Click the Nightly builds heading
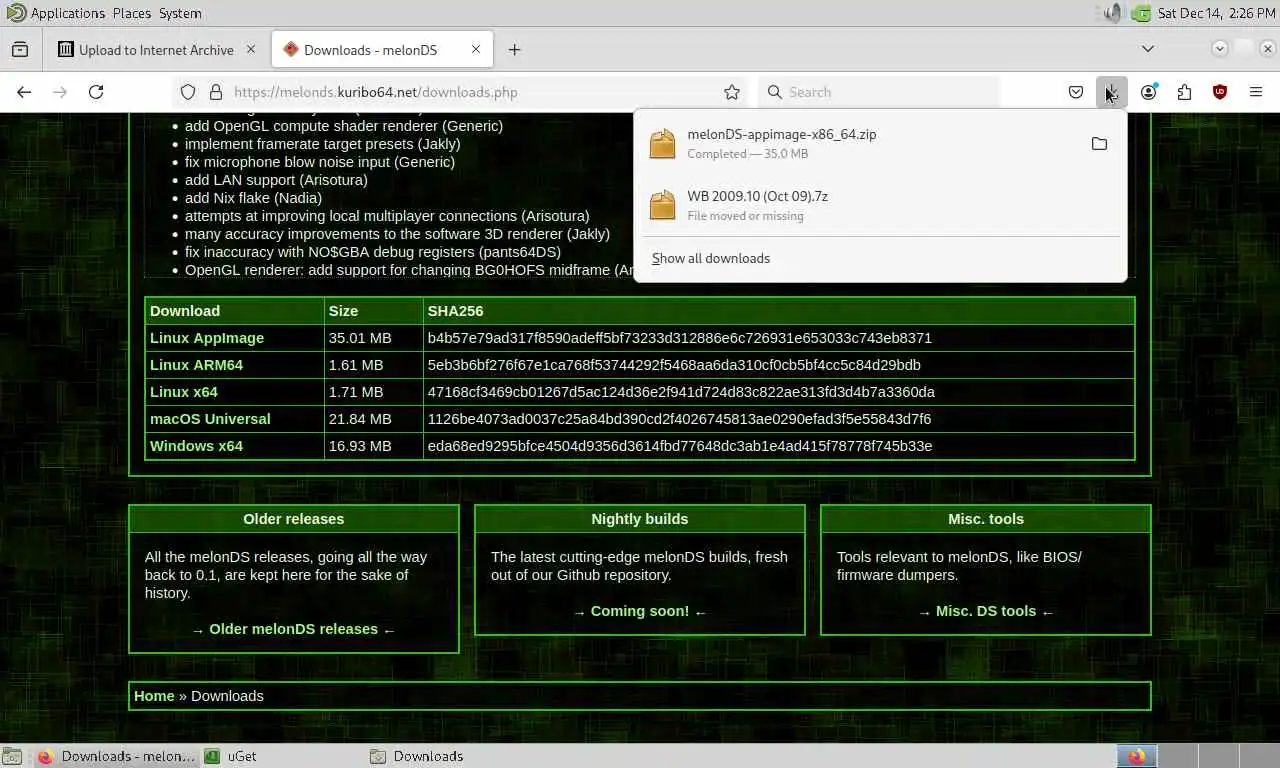This screenshot has width=1280, height=768. coord(640,519)
